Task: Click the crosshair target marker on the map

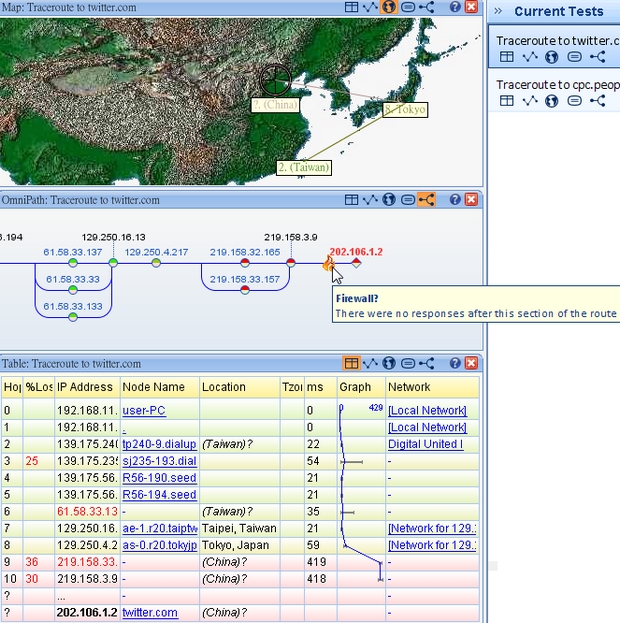Action: coord(275,80)
